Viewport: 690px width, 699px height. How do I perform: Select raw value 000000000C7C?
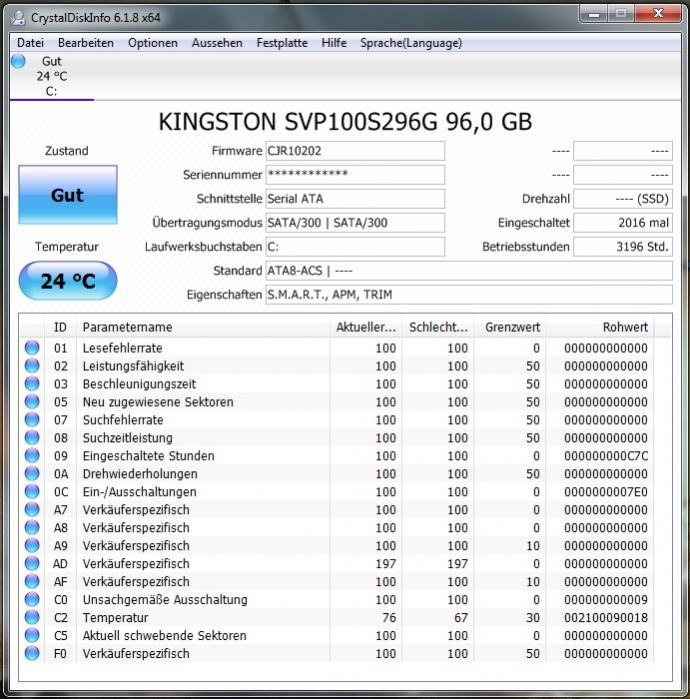tap(606, 456)
